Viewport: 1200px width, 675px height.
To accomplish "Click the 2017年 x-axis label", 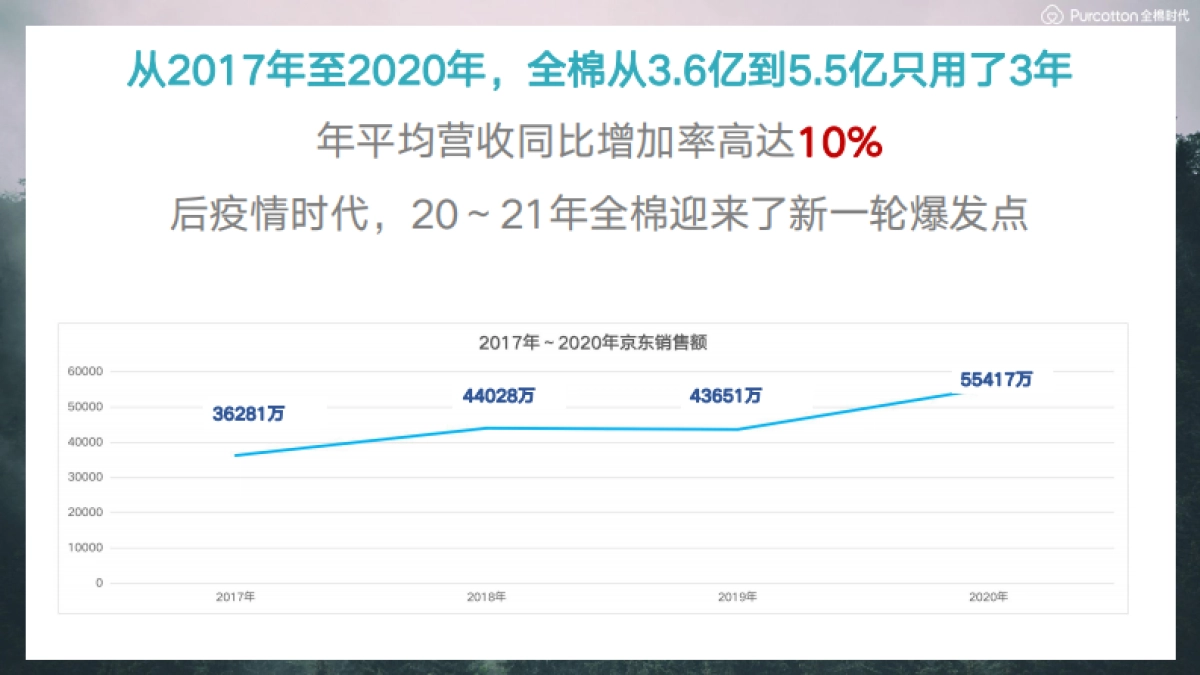I will tap(236, 597).
